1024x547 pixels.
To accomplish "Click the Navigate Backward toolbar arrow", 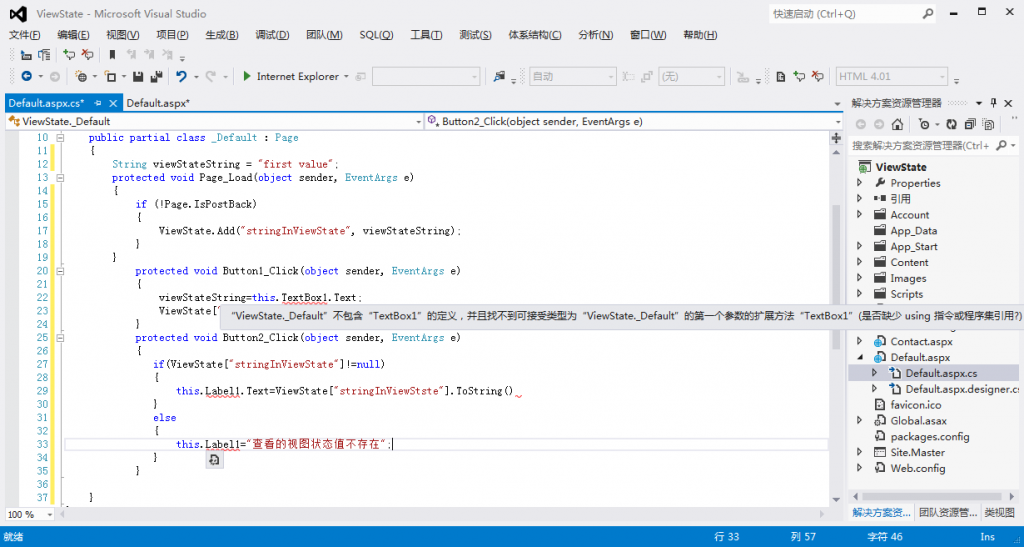I will pyautogui.click(x=26, y=76).
